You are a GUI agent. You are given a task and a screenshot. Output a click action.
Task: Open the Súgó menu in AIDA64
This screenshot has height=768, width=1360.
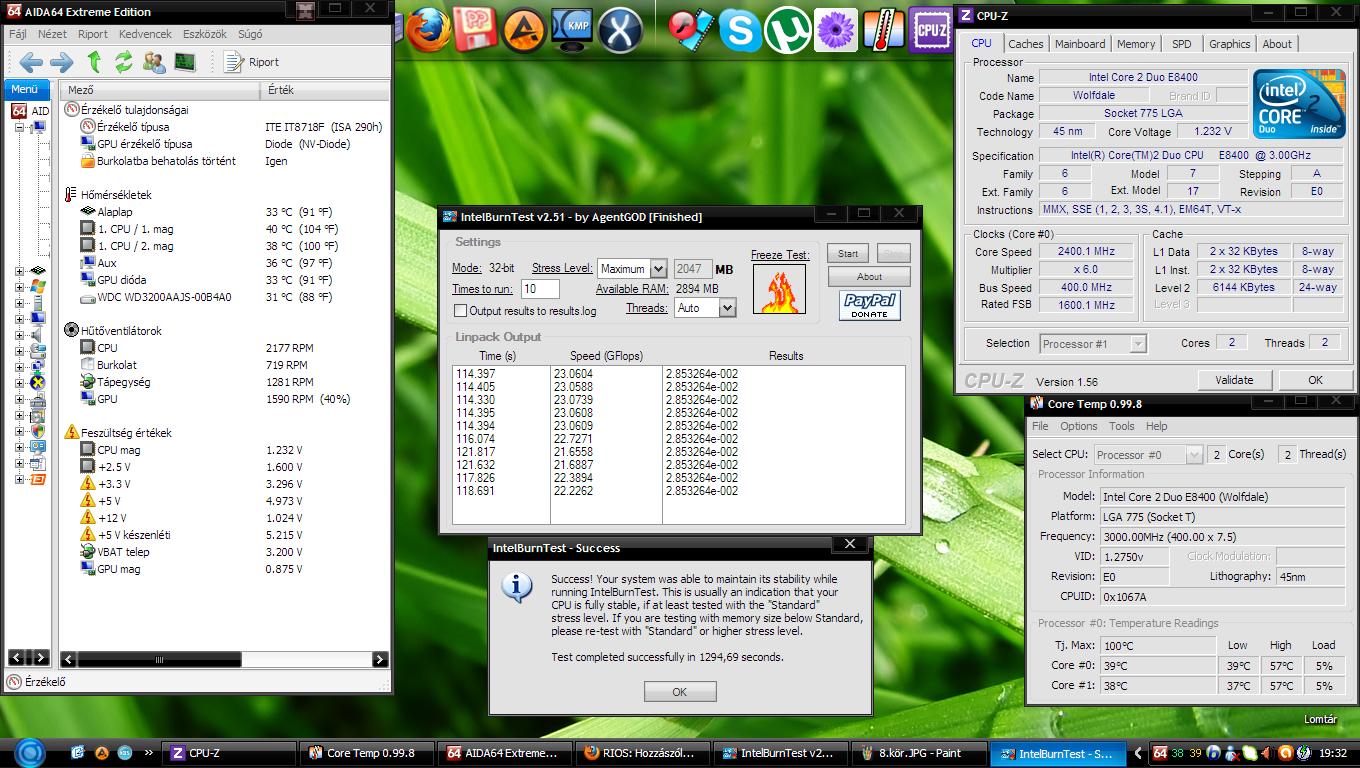point(250,34)
